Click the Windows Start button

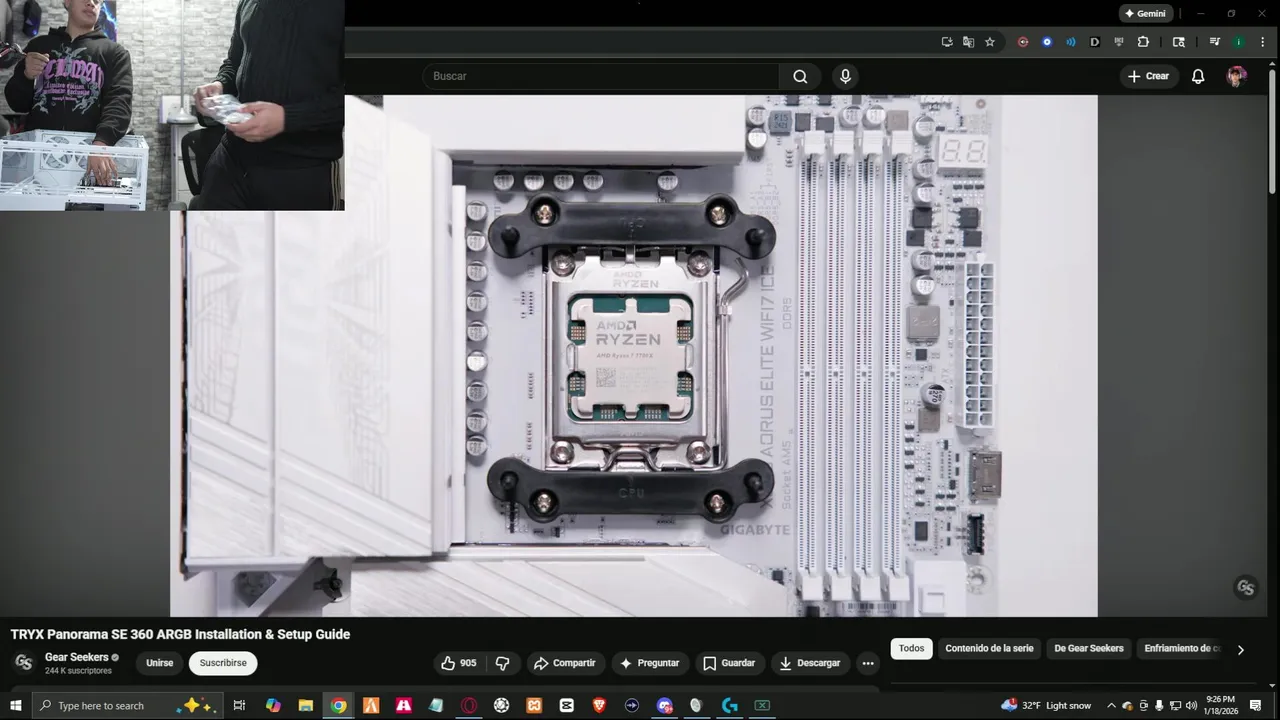click(x=15, y=706)
